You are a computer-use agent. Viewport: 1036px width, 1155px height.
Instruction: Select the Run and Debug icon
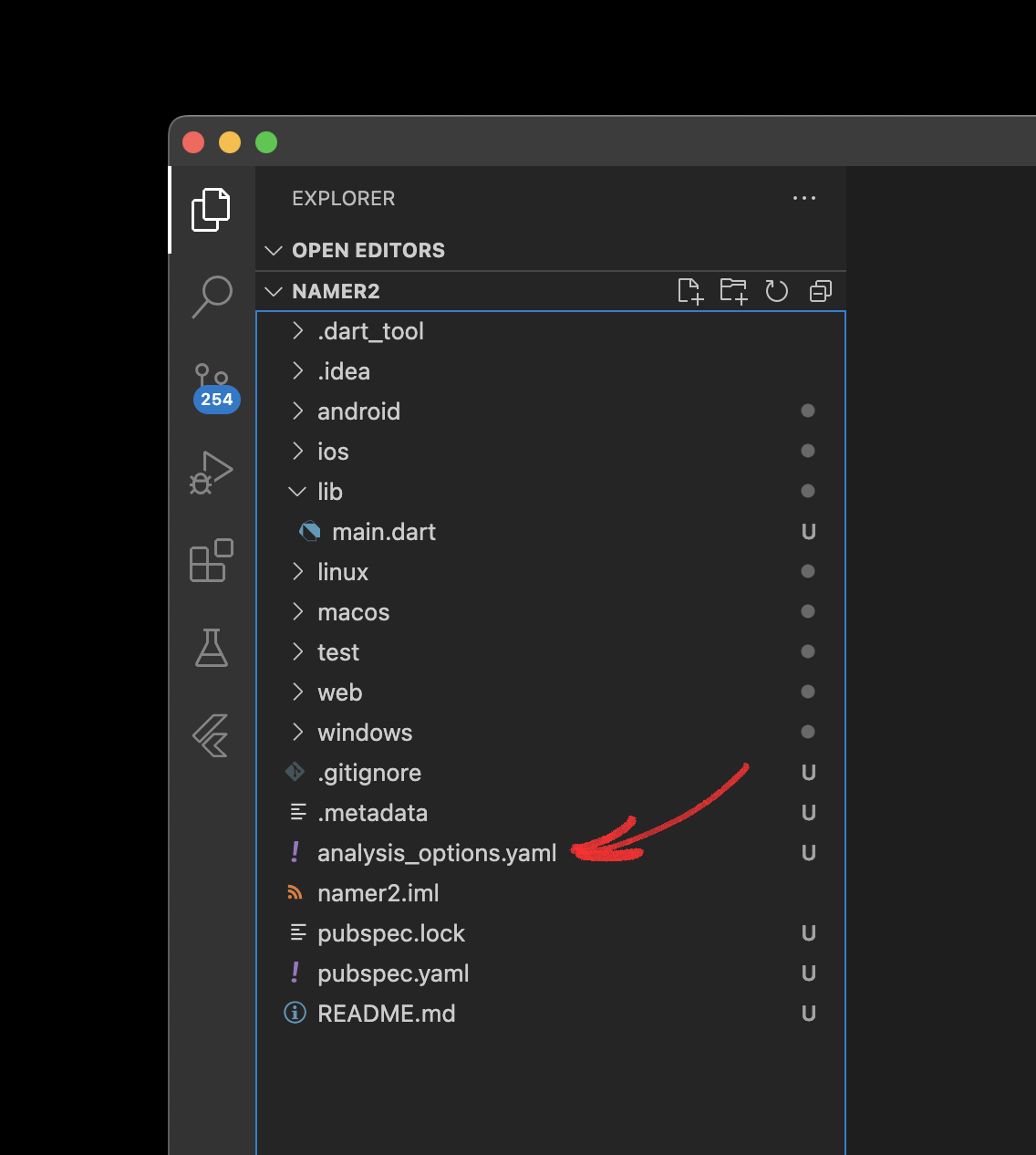click(x=212, y=472)
